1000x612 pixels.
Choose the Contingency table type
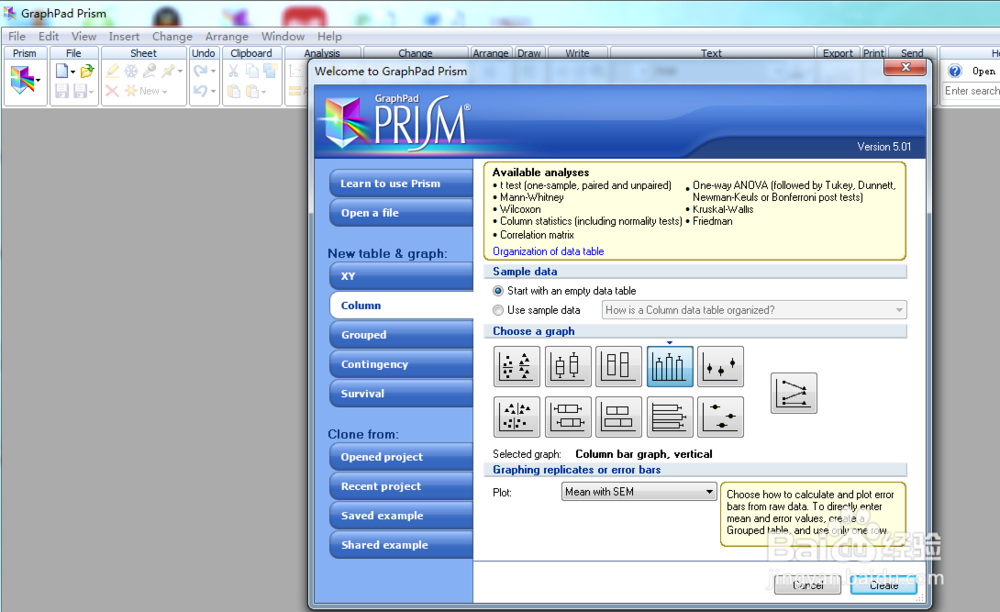pyautogui.click(x=401, y=364)
